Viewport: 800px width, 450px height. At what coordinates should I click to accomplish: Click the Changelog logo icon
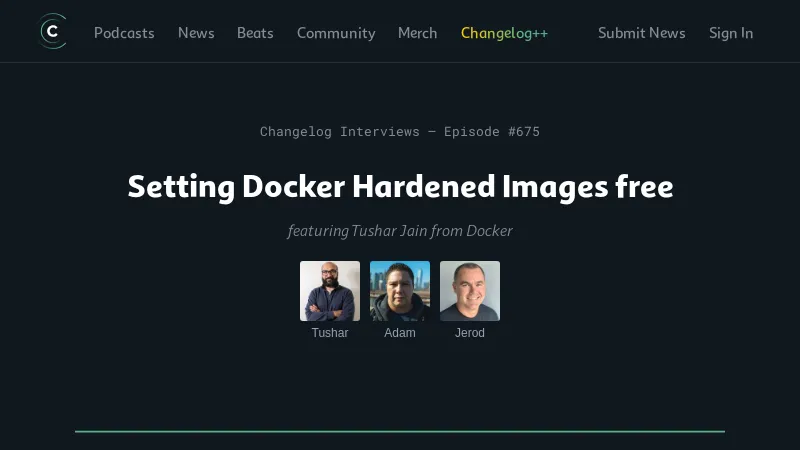(x=53, y=32)
